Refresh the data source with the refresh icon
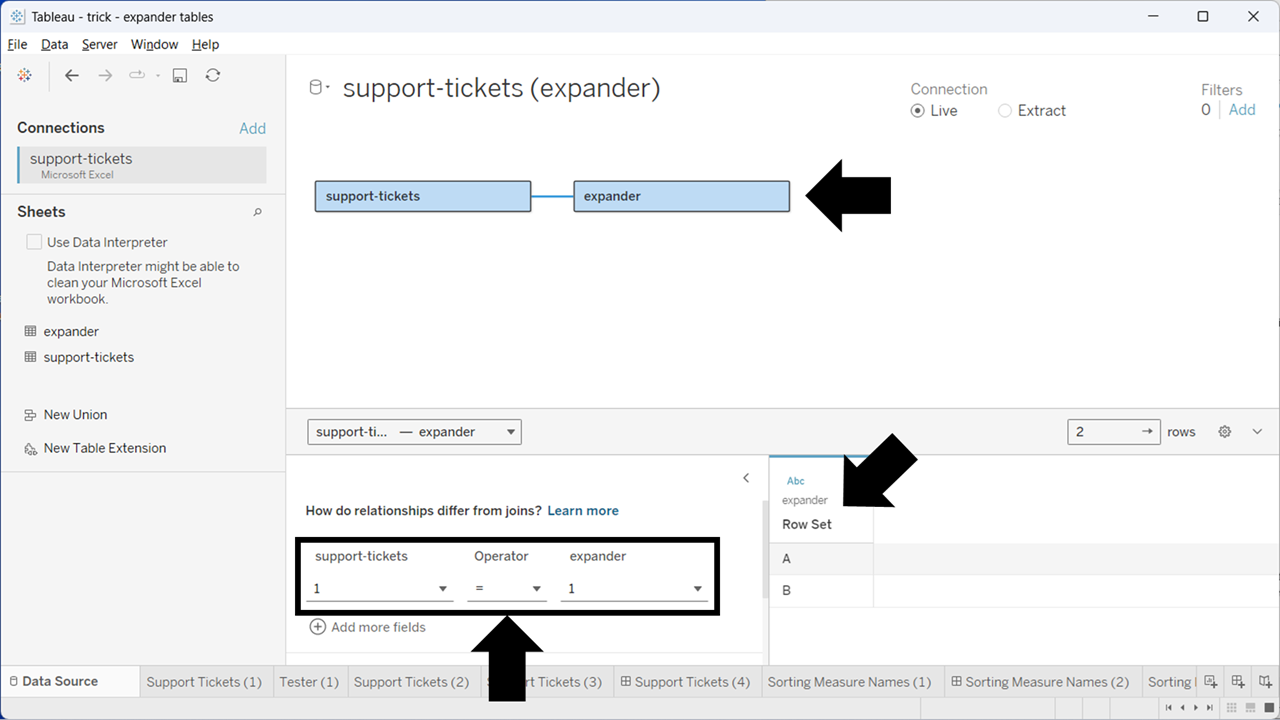The height and width of the screenshot is (720, 1280). point(213,76)
